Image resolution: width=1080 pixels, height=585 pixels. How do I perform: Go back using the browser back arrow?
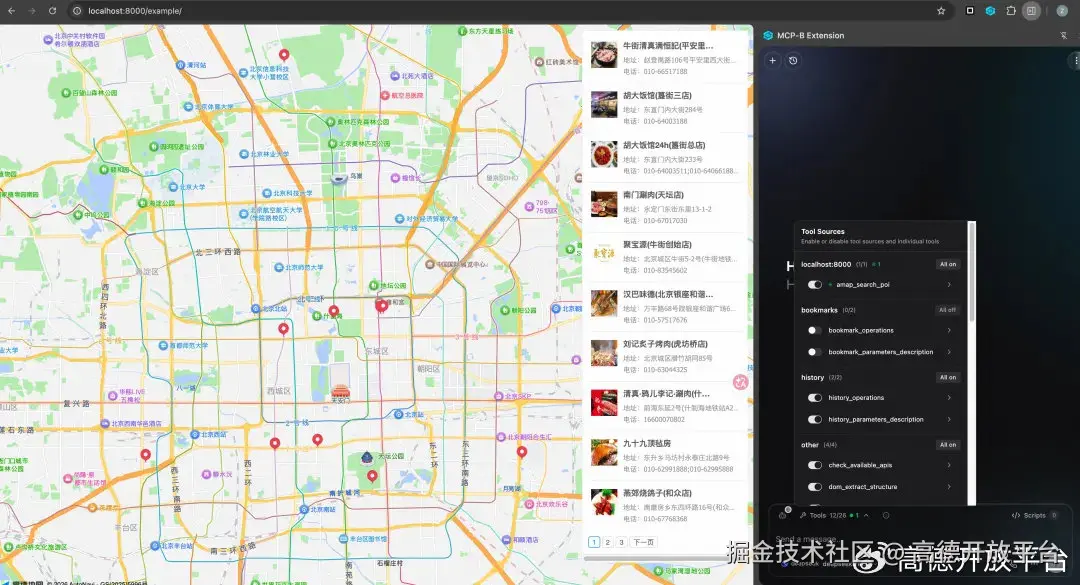[12, 11]
